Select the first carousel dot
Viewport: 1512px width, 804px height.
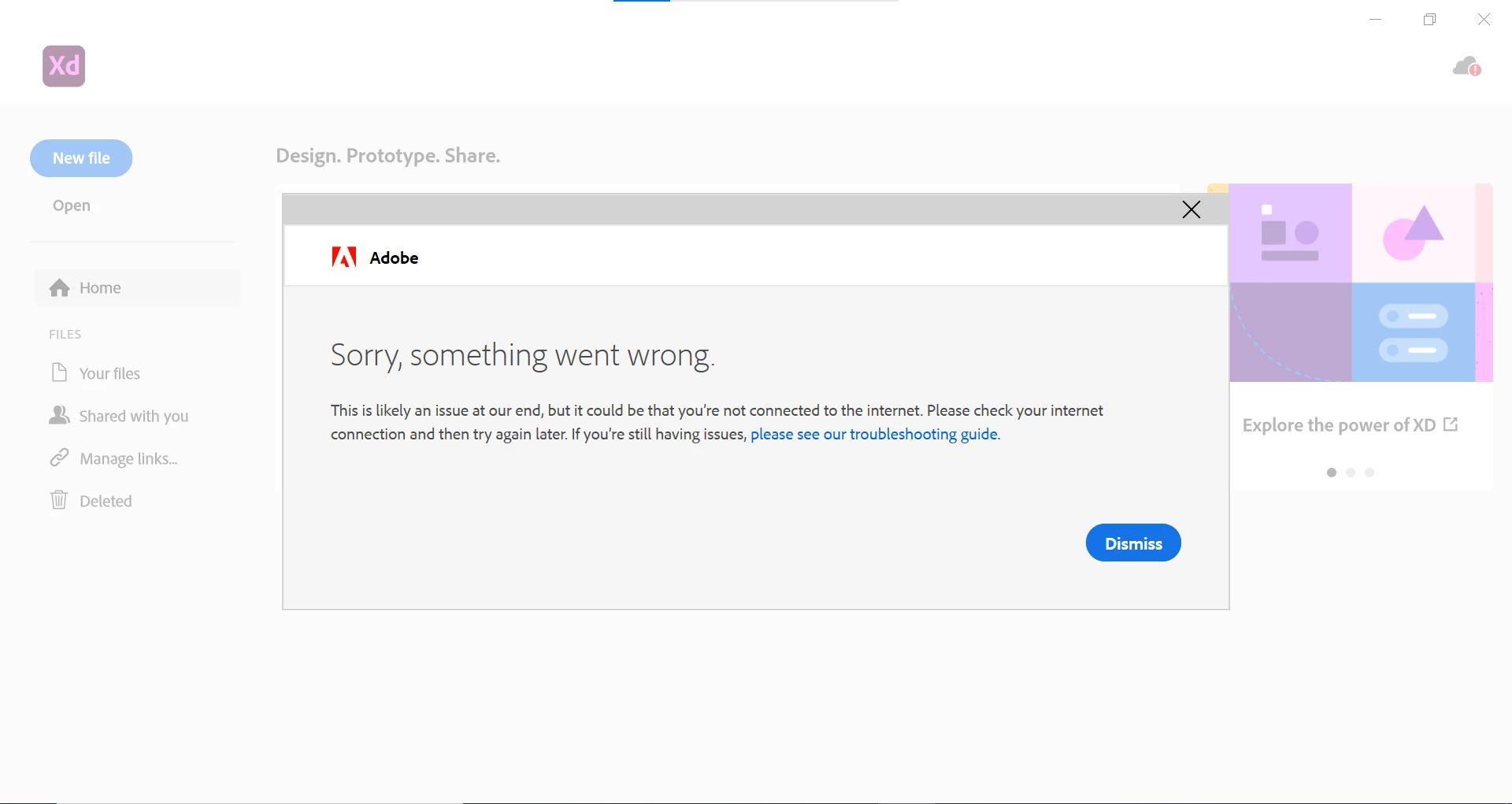pos(1332,472)
